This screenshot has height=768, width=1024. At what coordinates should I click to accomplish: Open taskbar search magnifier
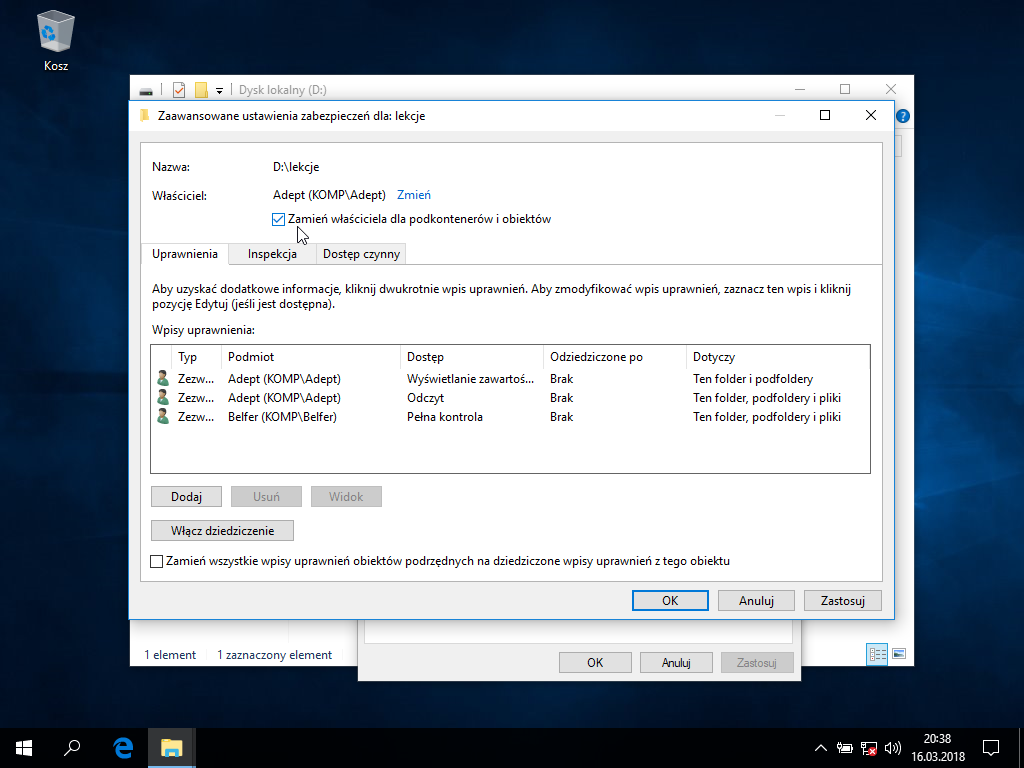72,748
